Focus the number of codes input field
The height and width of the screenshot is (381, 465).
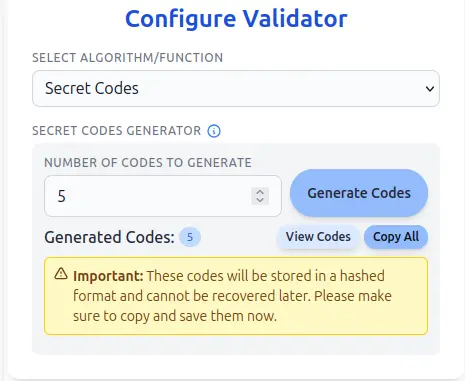pos(163,196)
